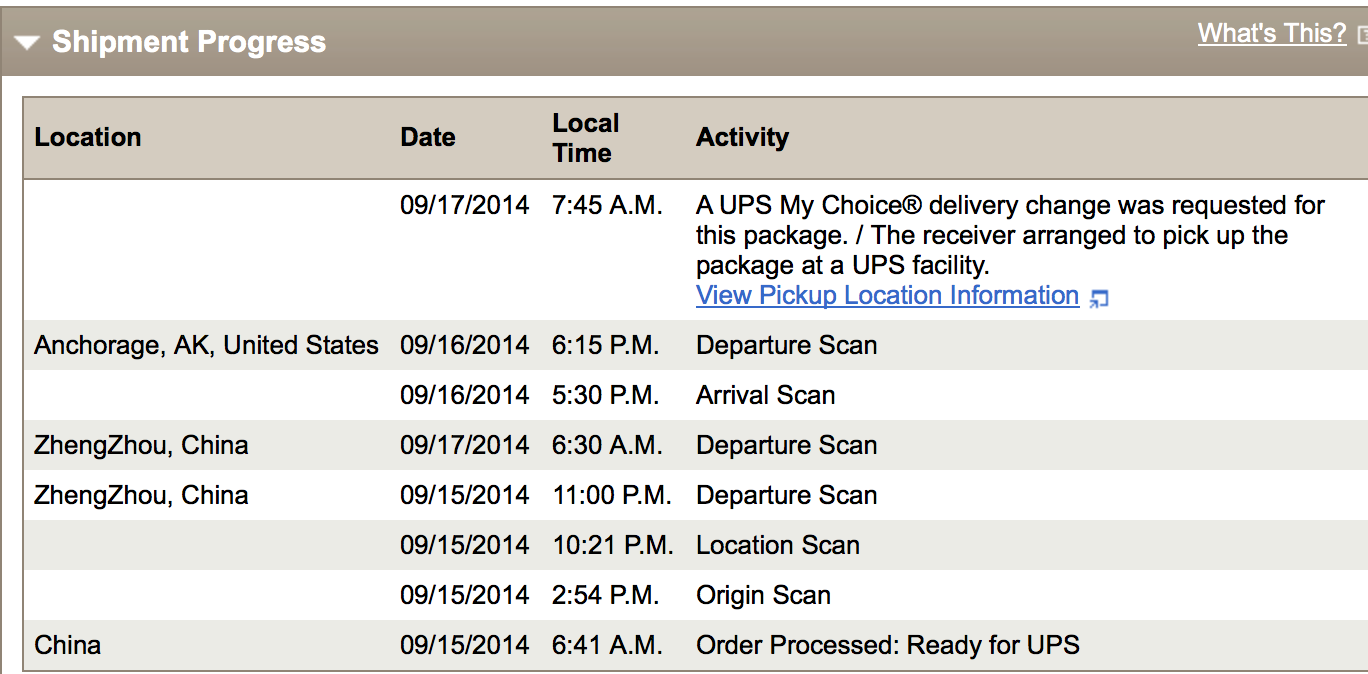Image resolution: width=1368 pixels, height=674 pixels.
Task: Select the Anchorage, AK, United States cell
Action: (x=206, y=346)
